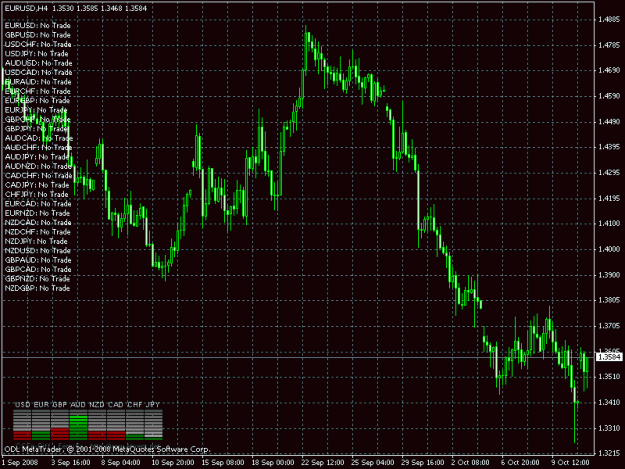Click the '1 Sep 2008' time axis label
This screenshot has height=469, width=625.
(20, 462)
